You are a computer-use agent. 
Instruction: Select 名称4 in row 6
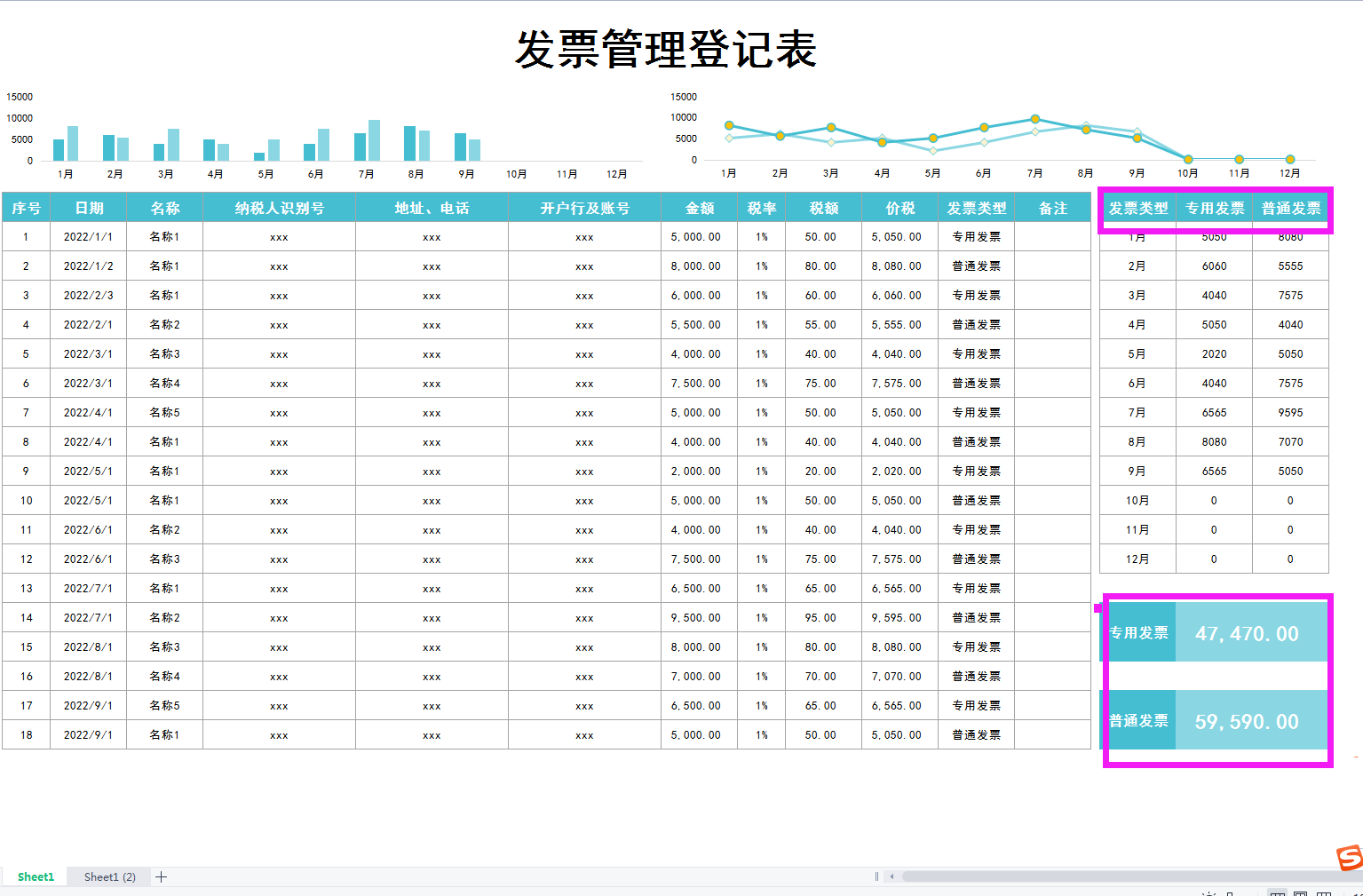(164, 384)
